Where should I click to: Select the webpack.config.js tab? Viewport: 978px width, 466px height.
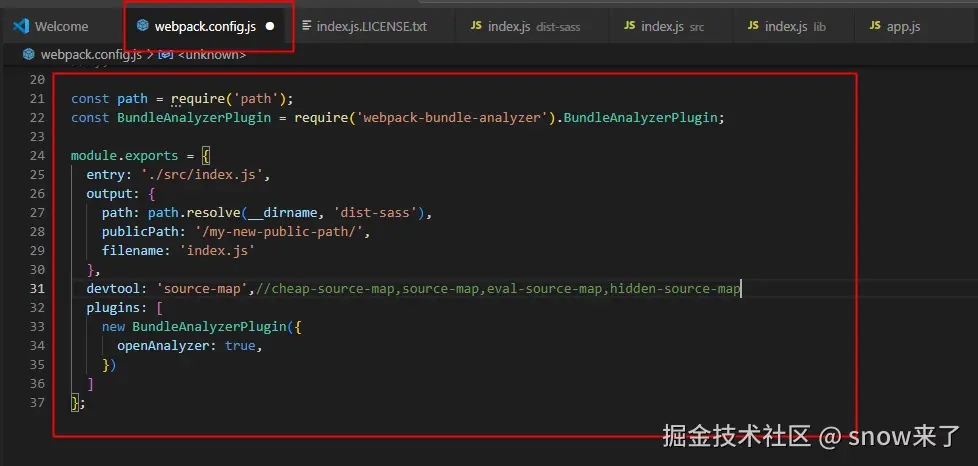pyautogui.click(x=208, y=26)
